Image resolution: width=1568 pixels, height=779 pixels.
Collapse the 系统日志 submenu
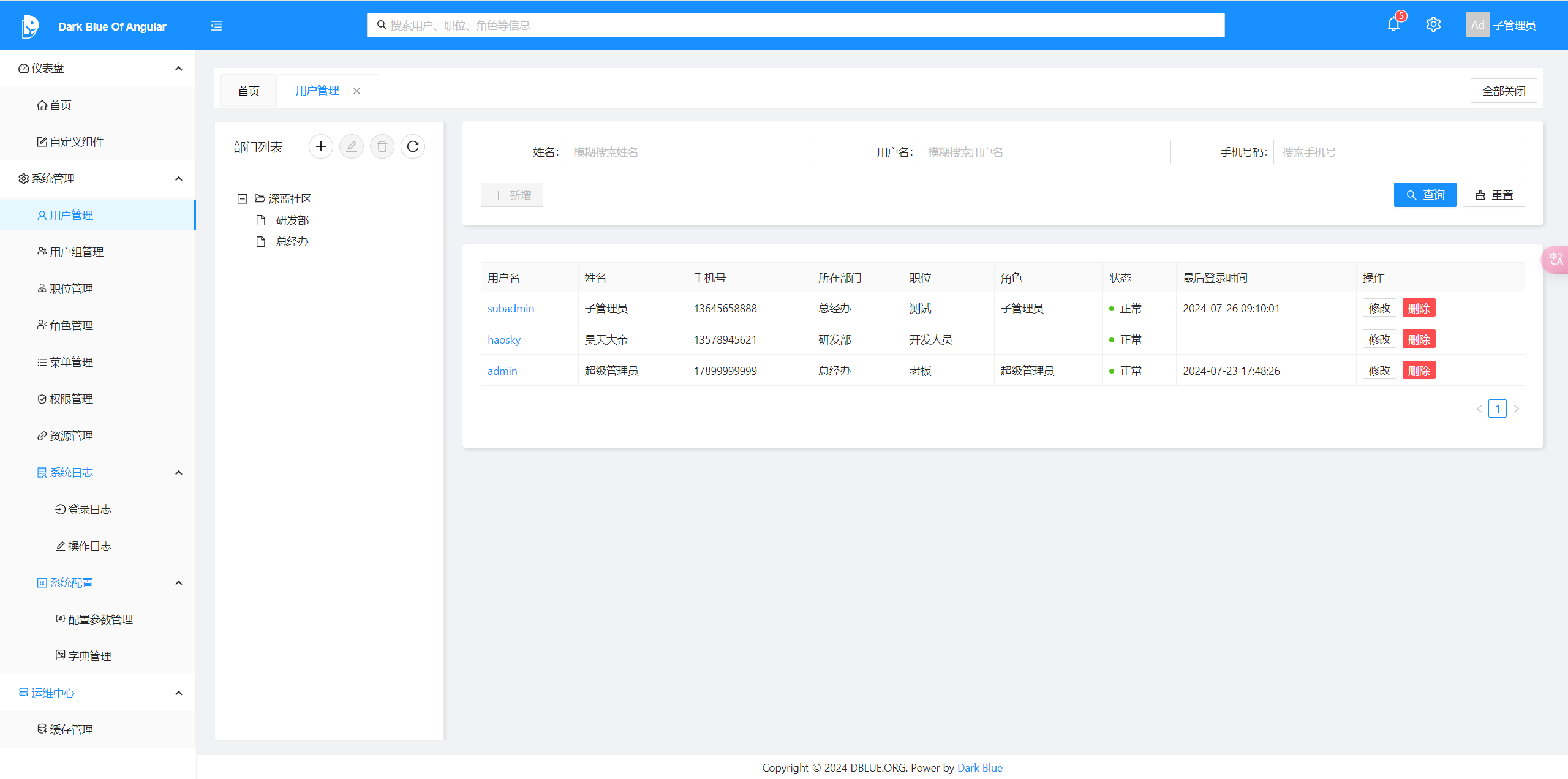click(x=179, y=472)
